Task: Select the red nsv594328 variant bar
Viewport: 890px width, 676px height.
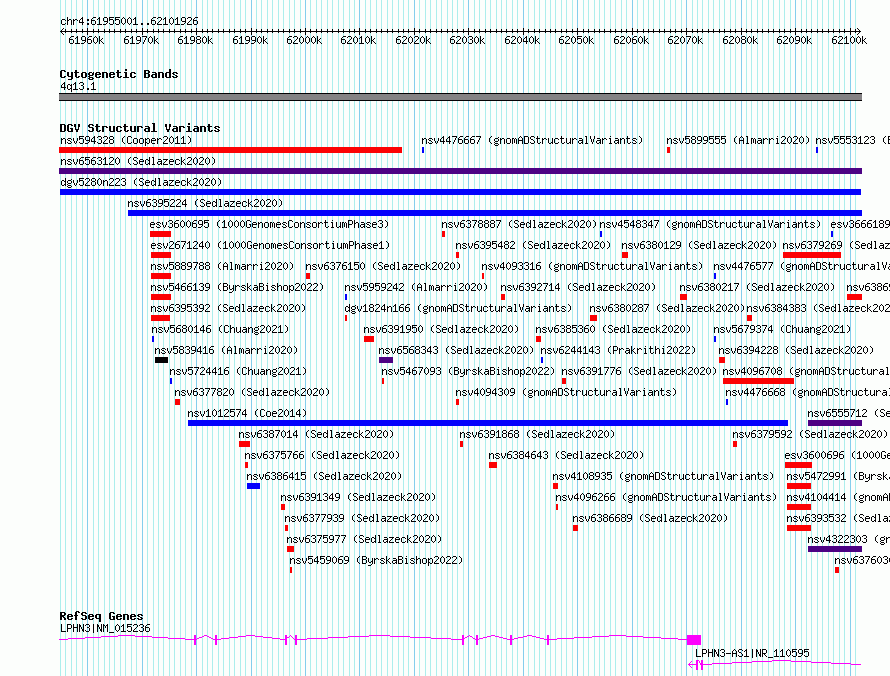Action: click(x=230, y=150)
